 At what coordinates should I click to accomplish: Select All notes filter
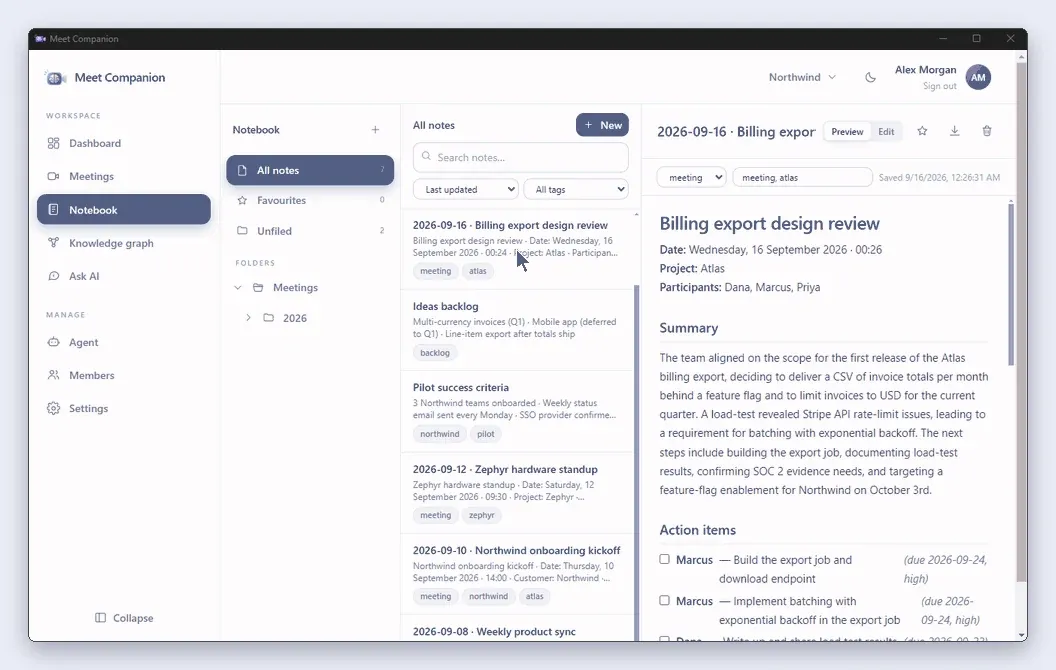tap(310, 170)
